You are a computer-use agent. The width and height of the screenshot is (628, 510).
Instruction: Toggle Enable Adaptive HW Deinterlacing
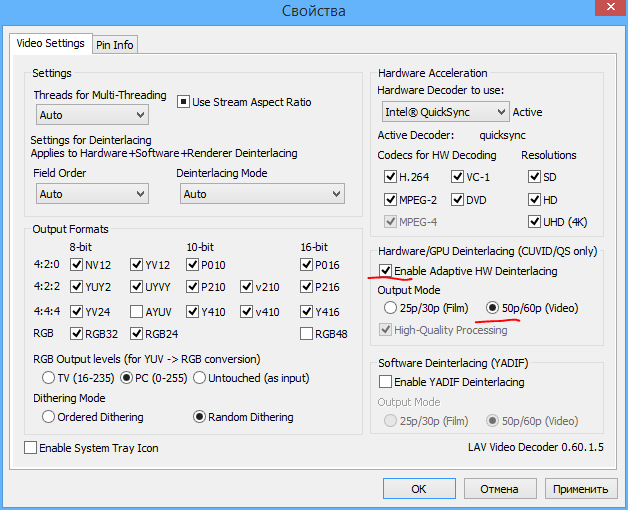coord(385,271)
